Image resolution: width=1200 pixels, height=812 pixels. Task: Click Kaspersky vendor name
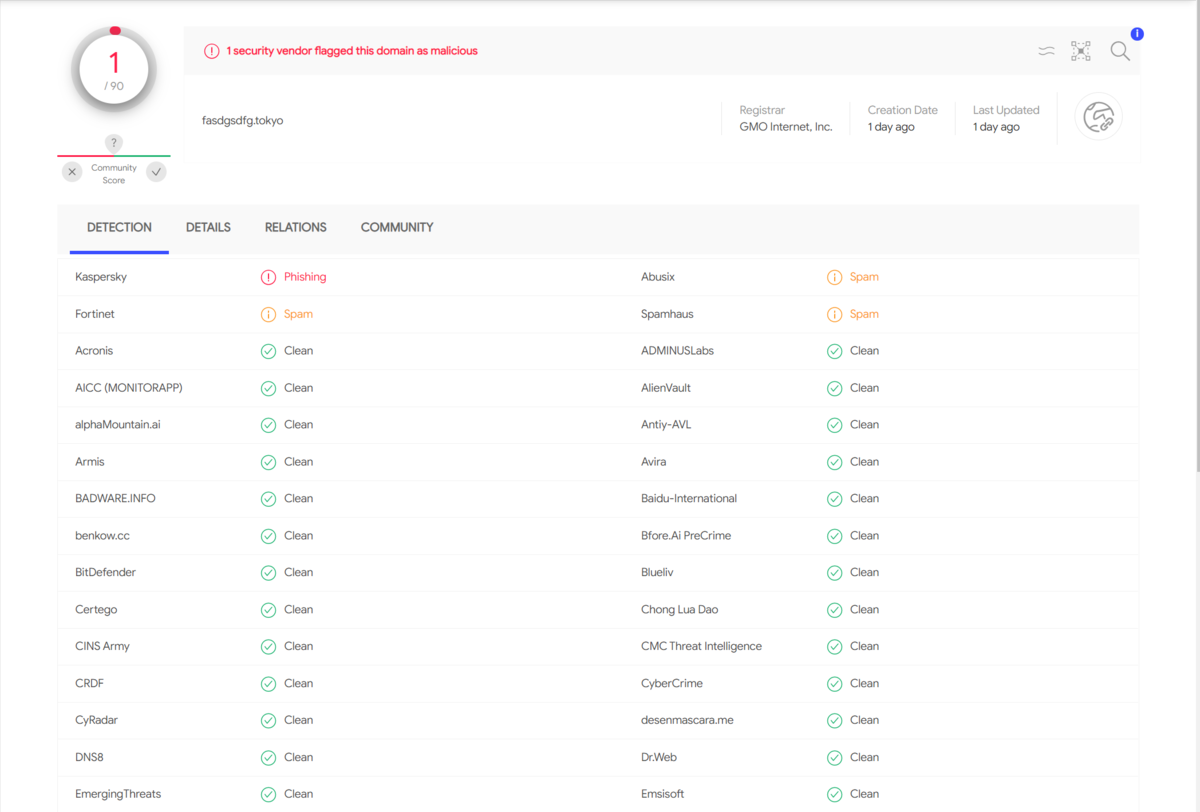(x=101, y=277)
